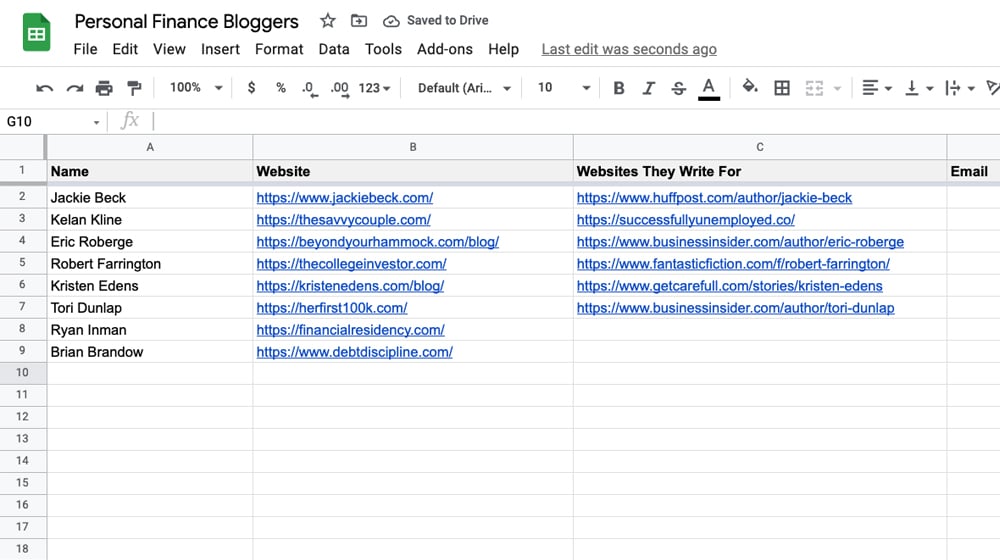The width and height of the screenshot is (1000, 560).
Task: Open the Data menu
Action: 334,49
